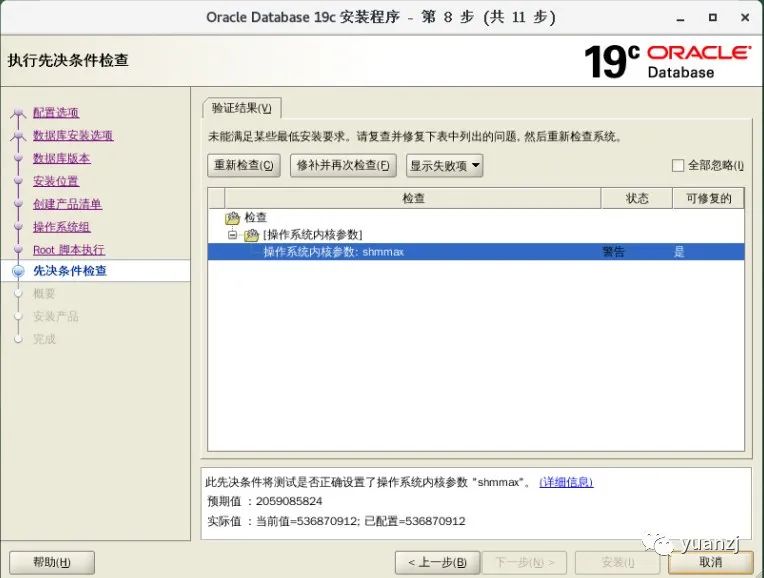Click the 检查 root folder icon
764x578 pixels.
coord(232,217)
